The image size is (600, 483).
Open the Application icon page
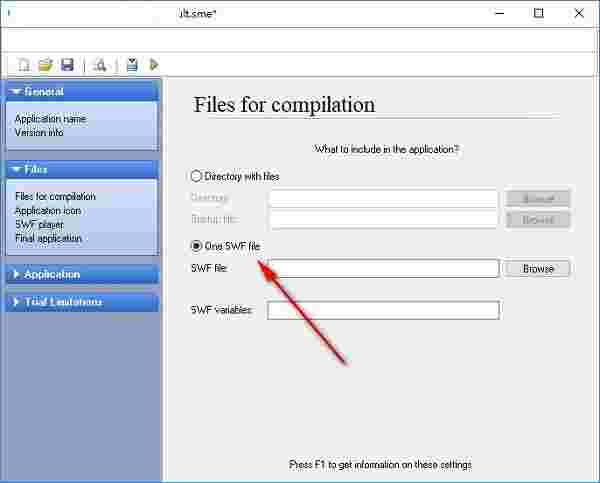point(48,211)
